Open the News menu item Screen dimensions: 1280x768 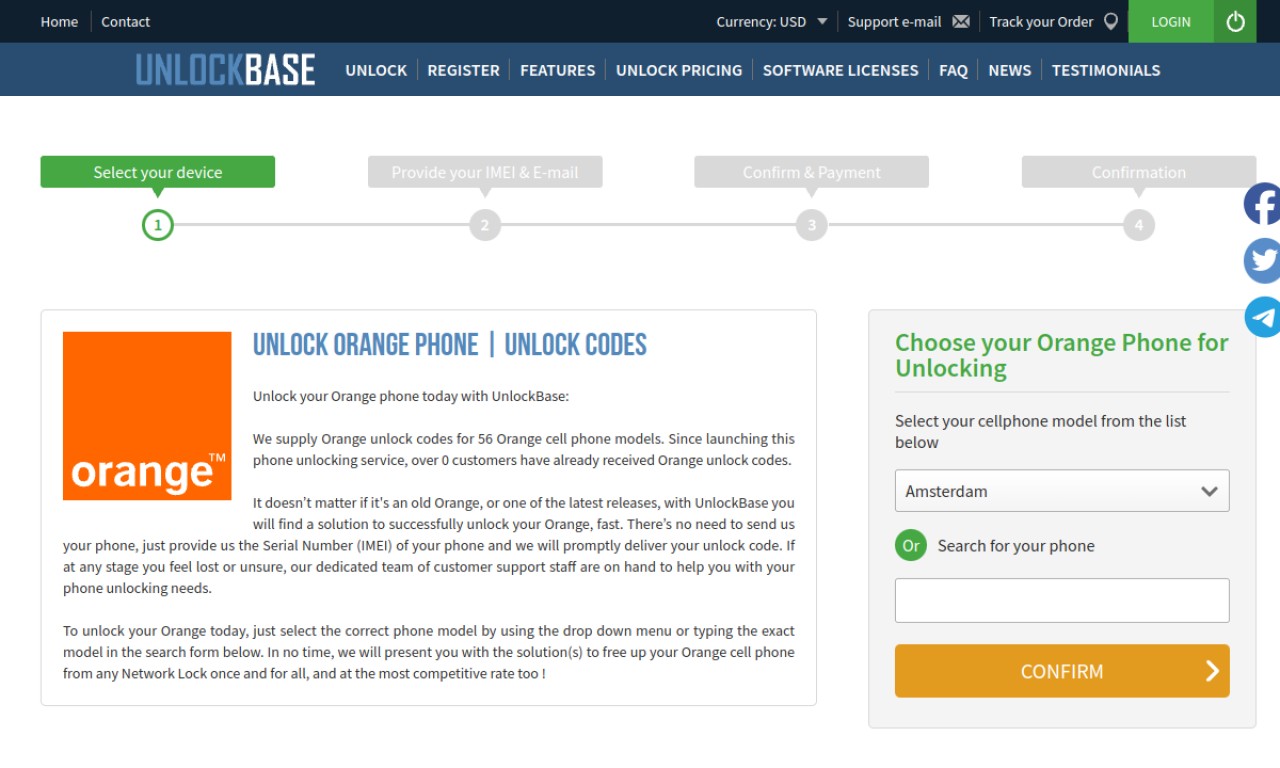(1009, 70)
